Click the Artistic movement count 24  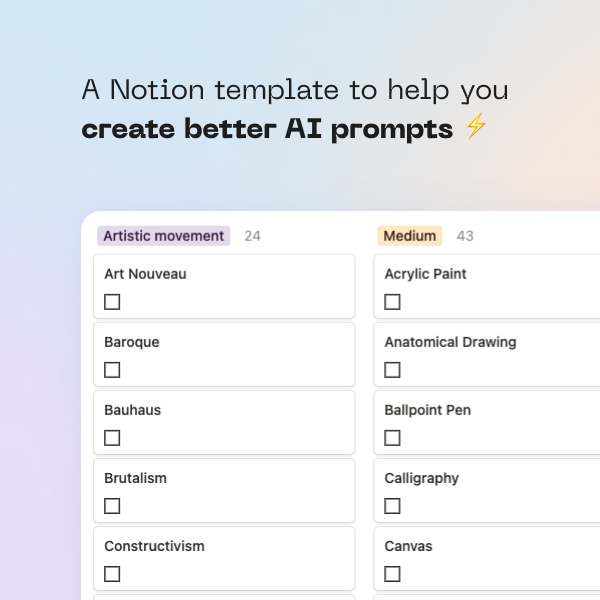click(253, 236)
